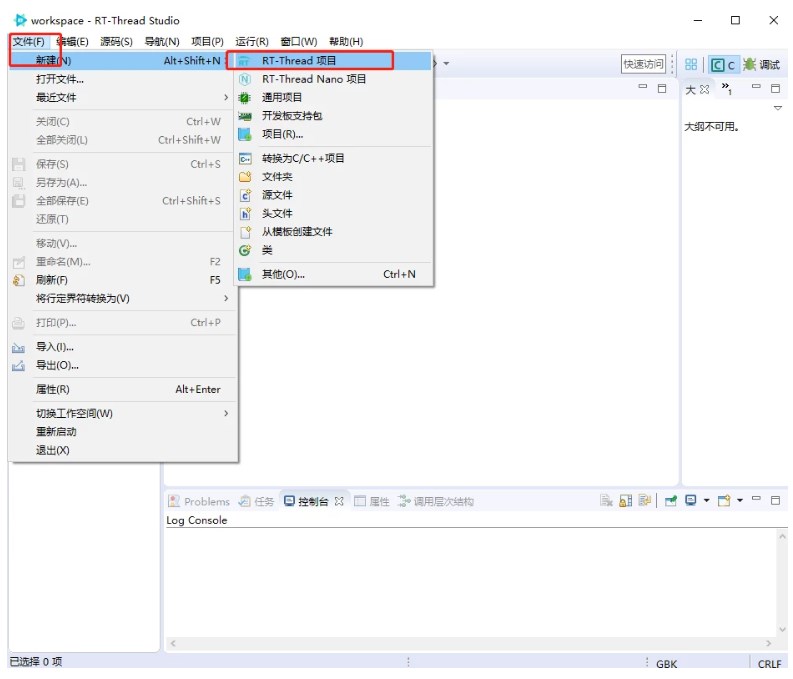
Task: Click the 快速访问 quick access field
Action: [x=643, y=64]
